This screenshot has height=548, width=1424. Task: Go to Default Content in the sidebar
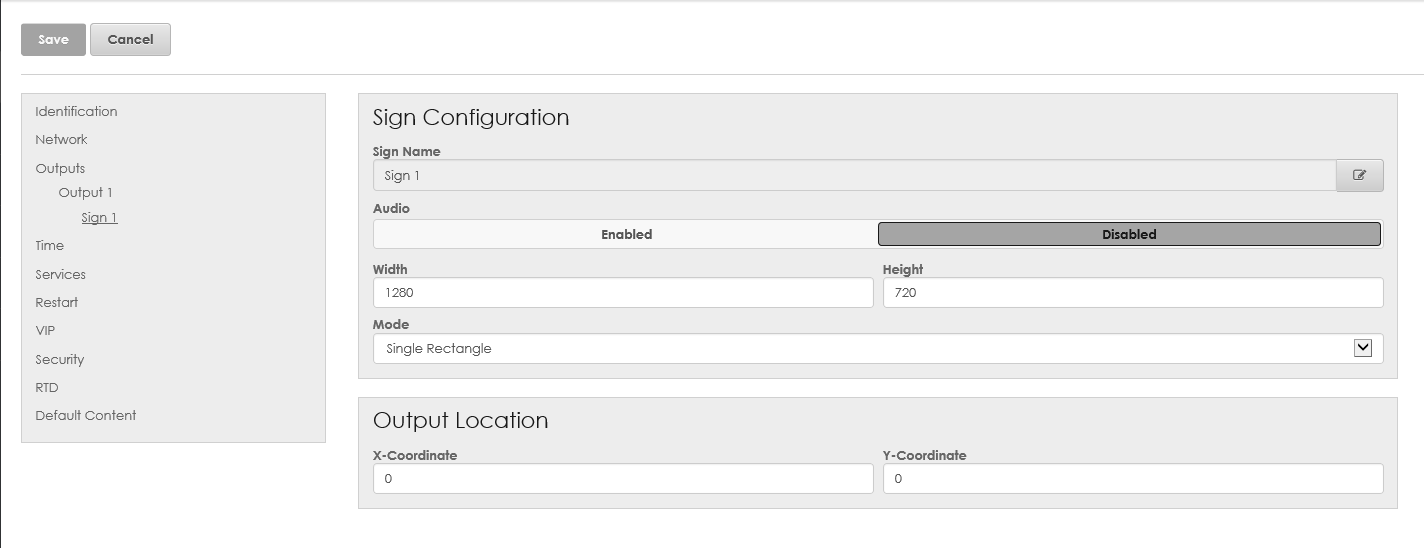pyautogui.click(x=86, y=415)
